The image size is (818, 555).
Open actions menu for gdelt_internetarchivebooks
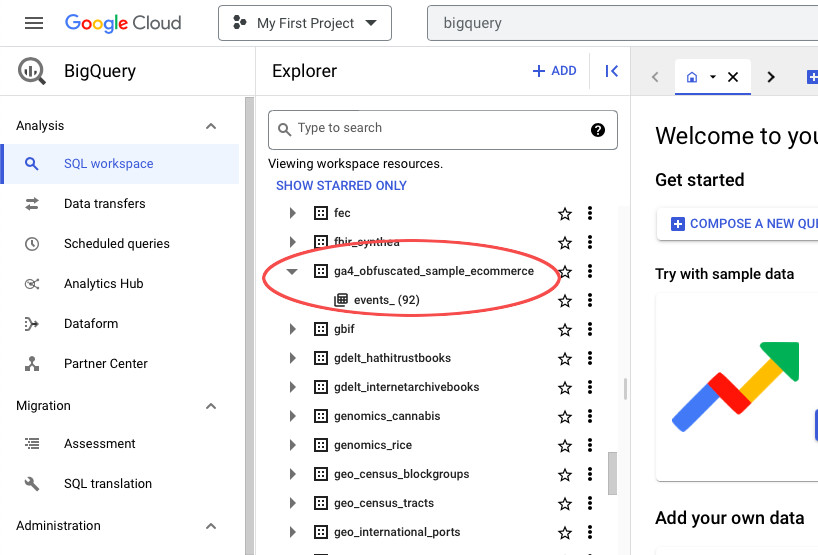tap(590, 387)
